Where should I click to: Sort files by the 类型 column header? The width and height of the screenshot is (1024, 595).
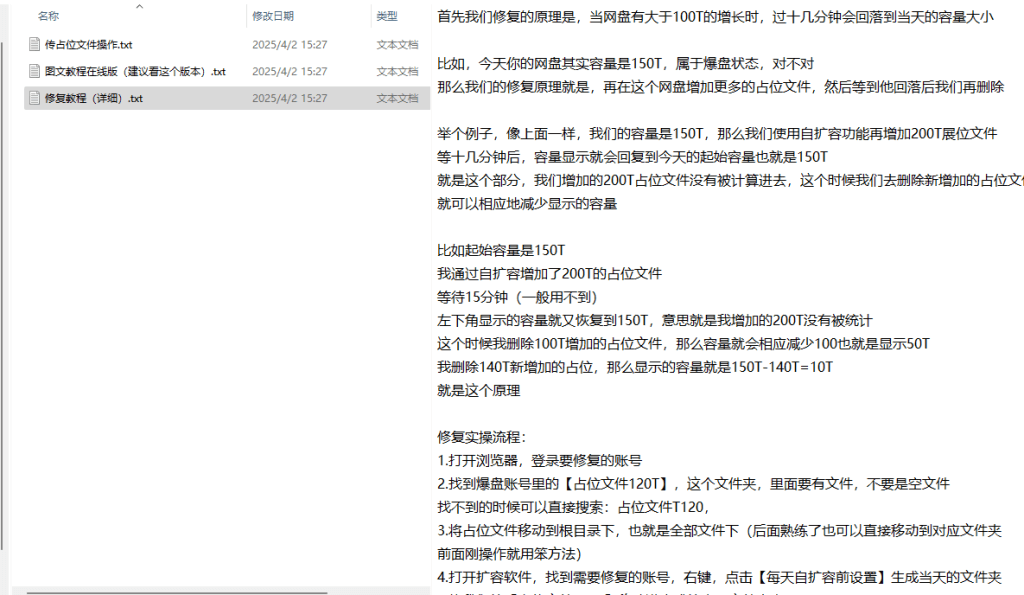coord(386,16)
